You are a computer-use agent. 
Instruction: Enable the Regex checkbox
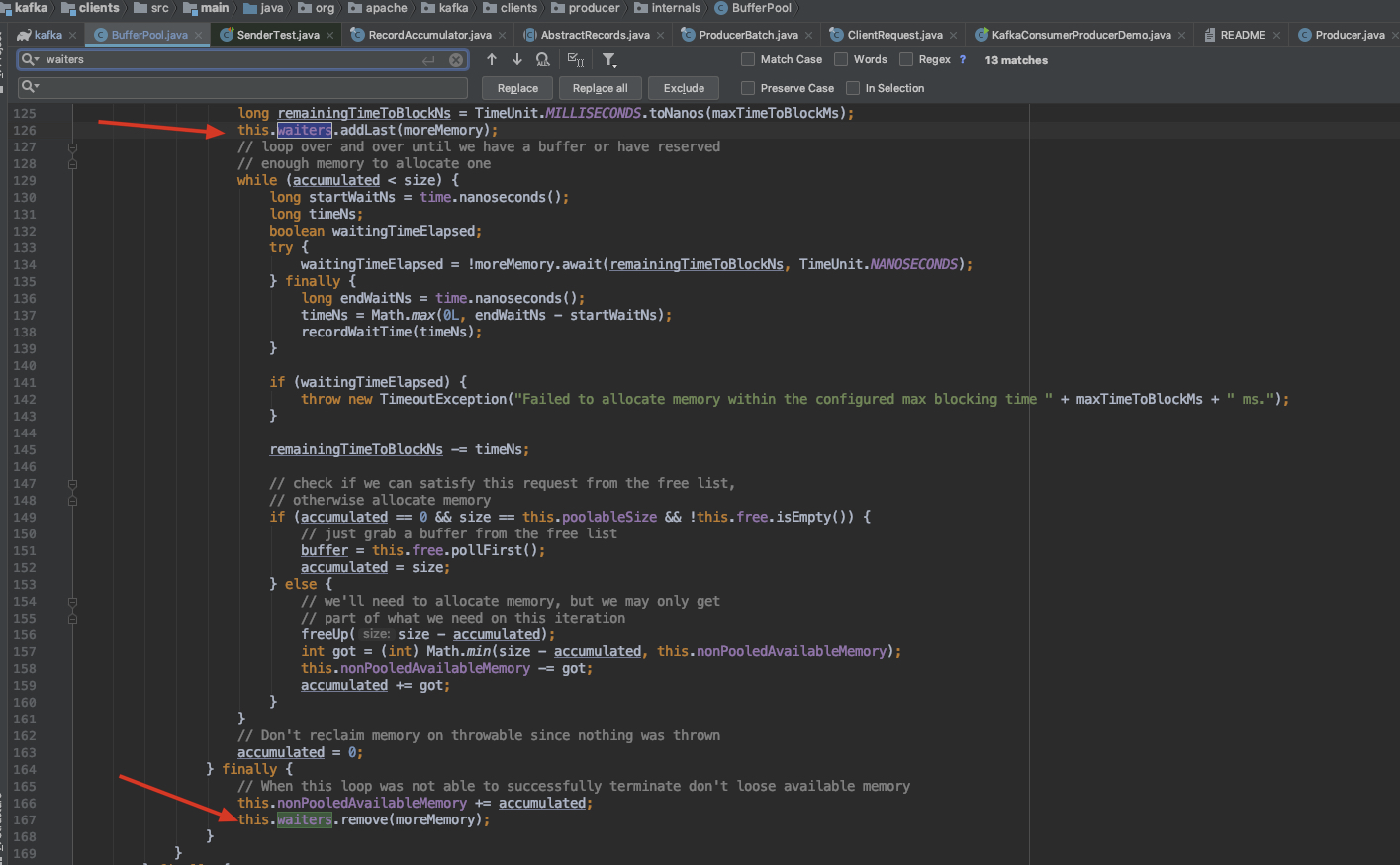(x=905, y=59)
